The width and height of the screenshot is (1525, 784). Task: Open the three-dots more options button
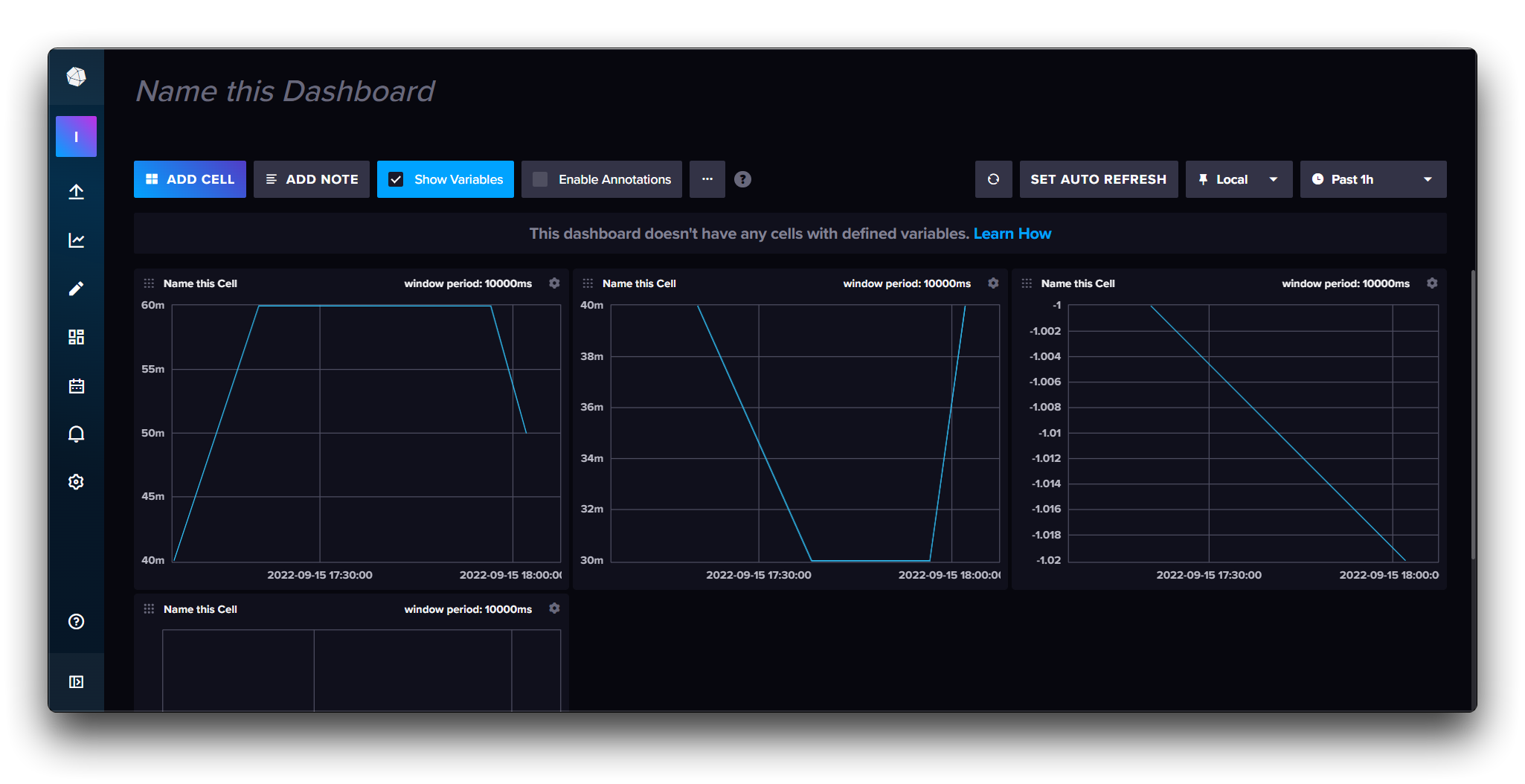707,179
